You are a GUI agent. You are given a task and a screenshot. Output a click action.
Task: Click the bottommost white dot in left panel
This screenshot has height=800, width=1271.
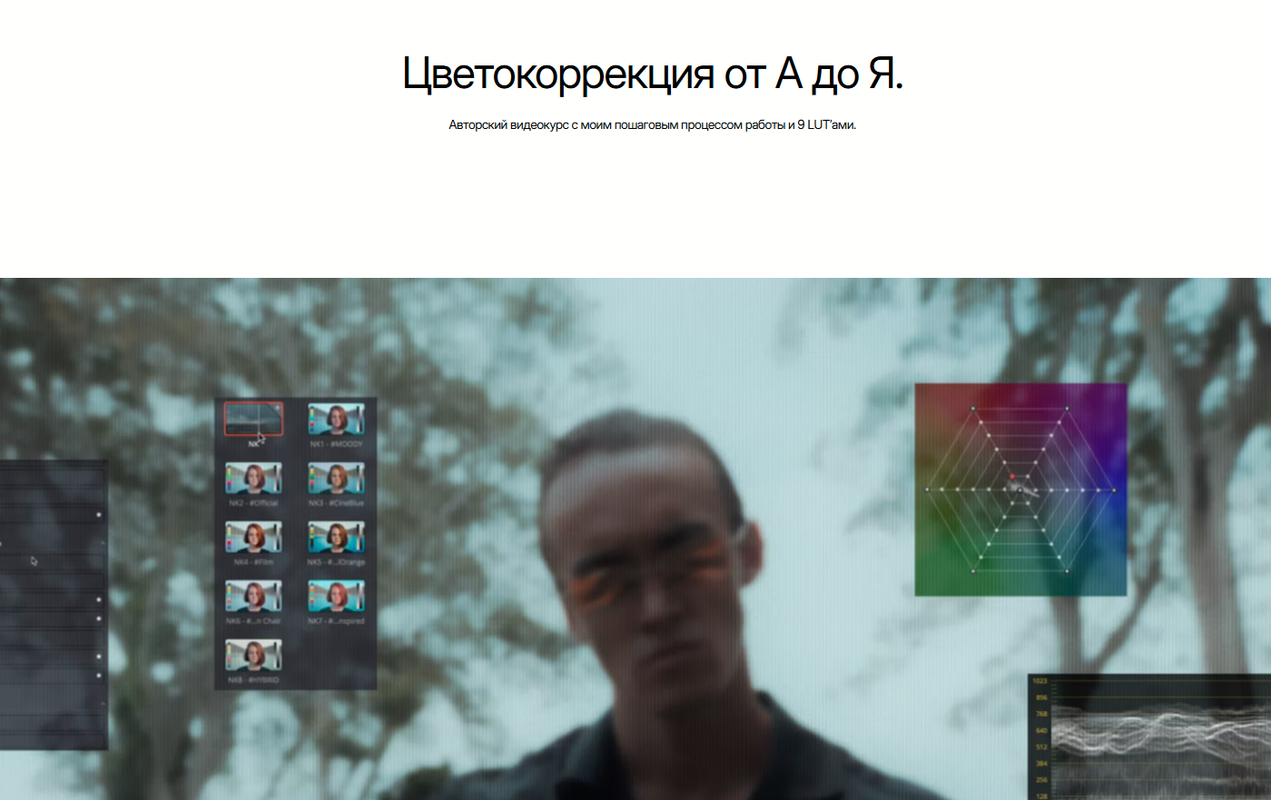[99, 676]
